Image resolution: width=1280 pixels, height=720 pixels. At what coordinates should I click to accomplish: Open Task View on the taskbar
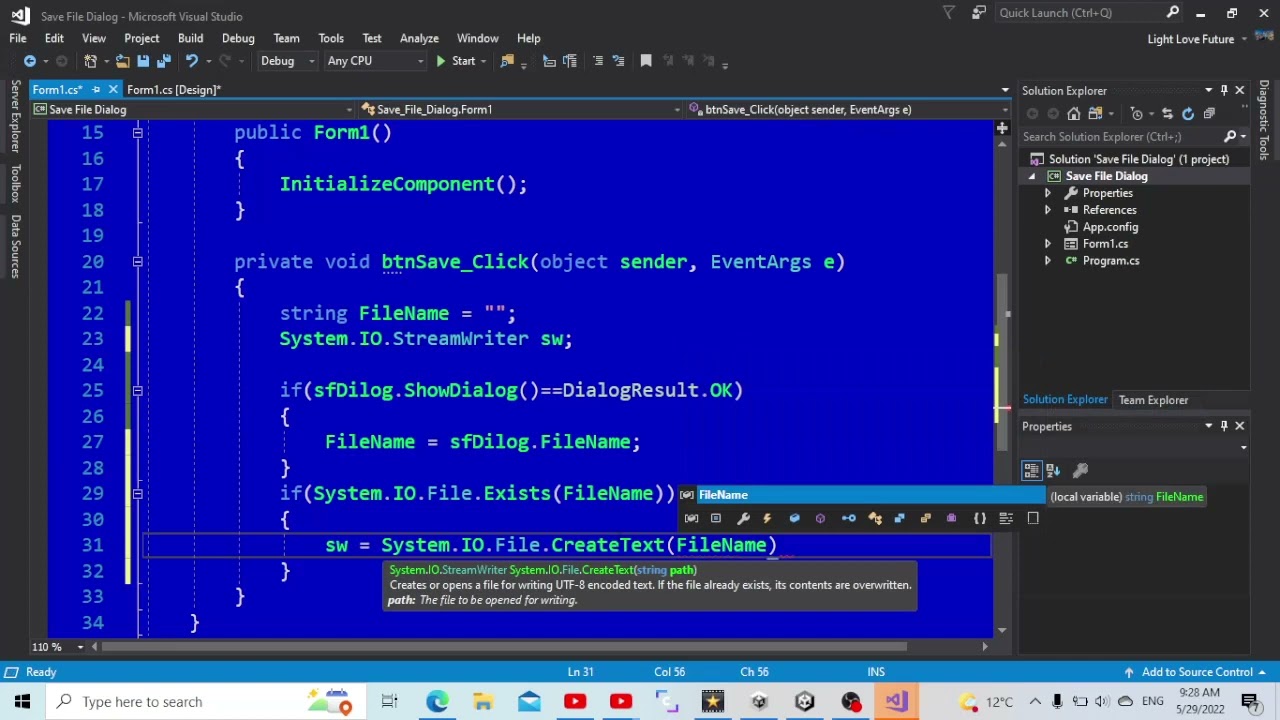tap(389, 701)
